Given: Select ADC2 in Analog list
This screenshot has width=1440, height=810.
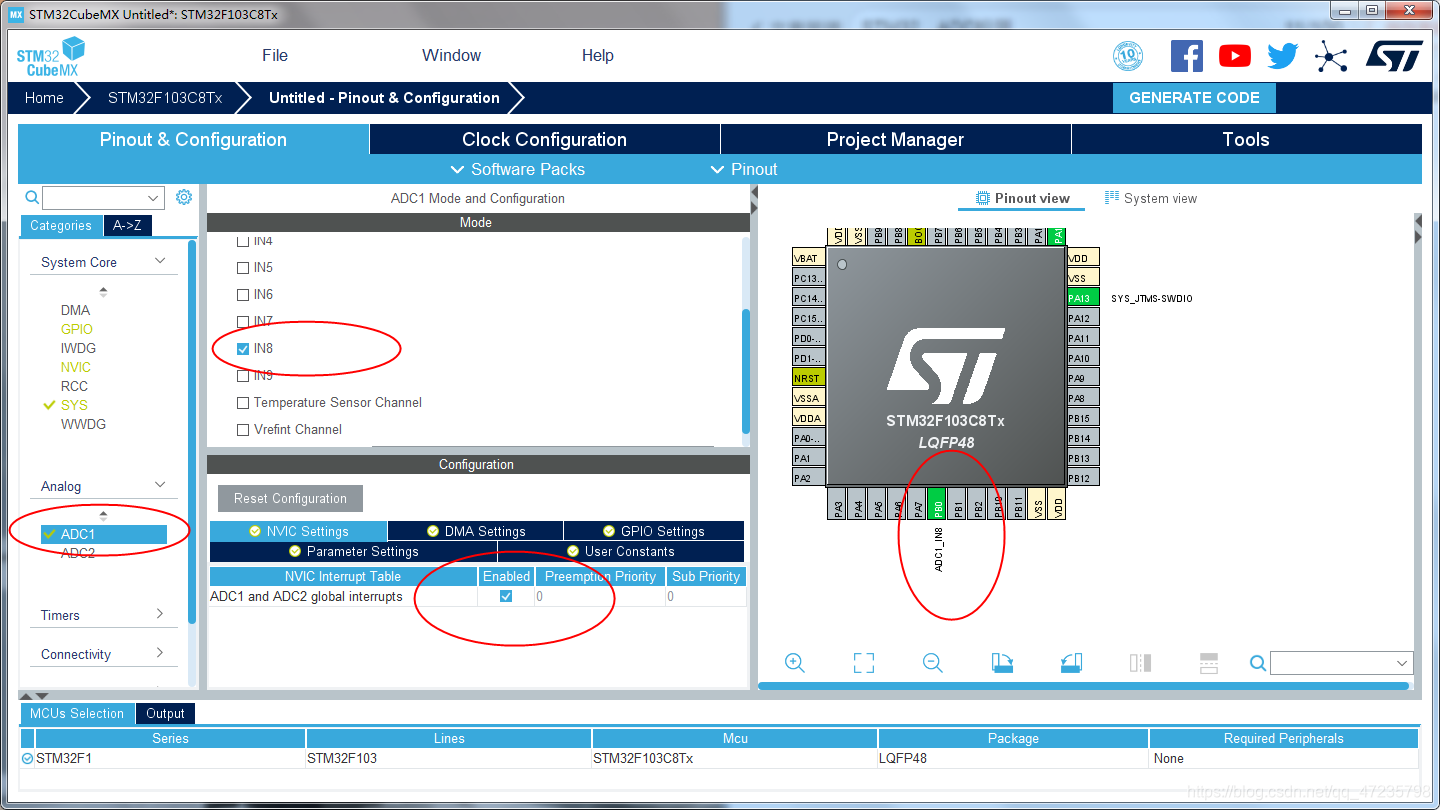Looking at the screenshot, I should point(78,553).
